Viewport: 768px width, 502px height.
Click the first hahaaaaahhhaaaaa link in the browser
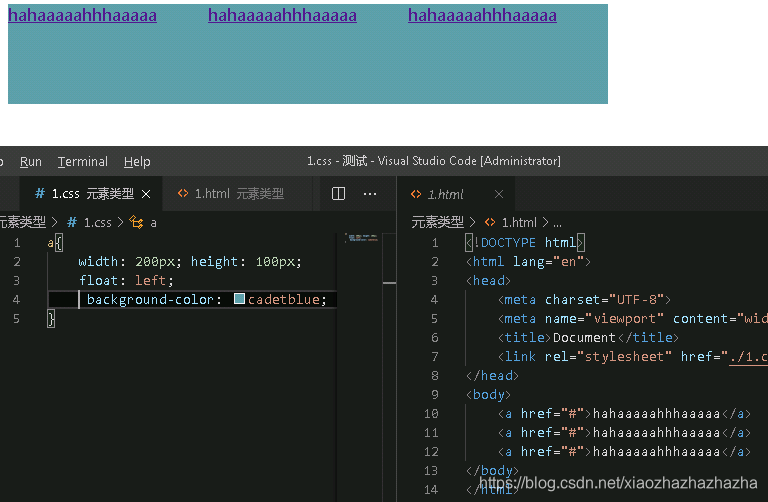coord(82,16)
